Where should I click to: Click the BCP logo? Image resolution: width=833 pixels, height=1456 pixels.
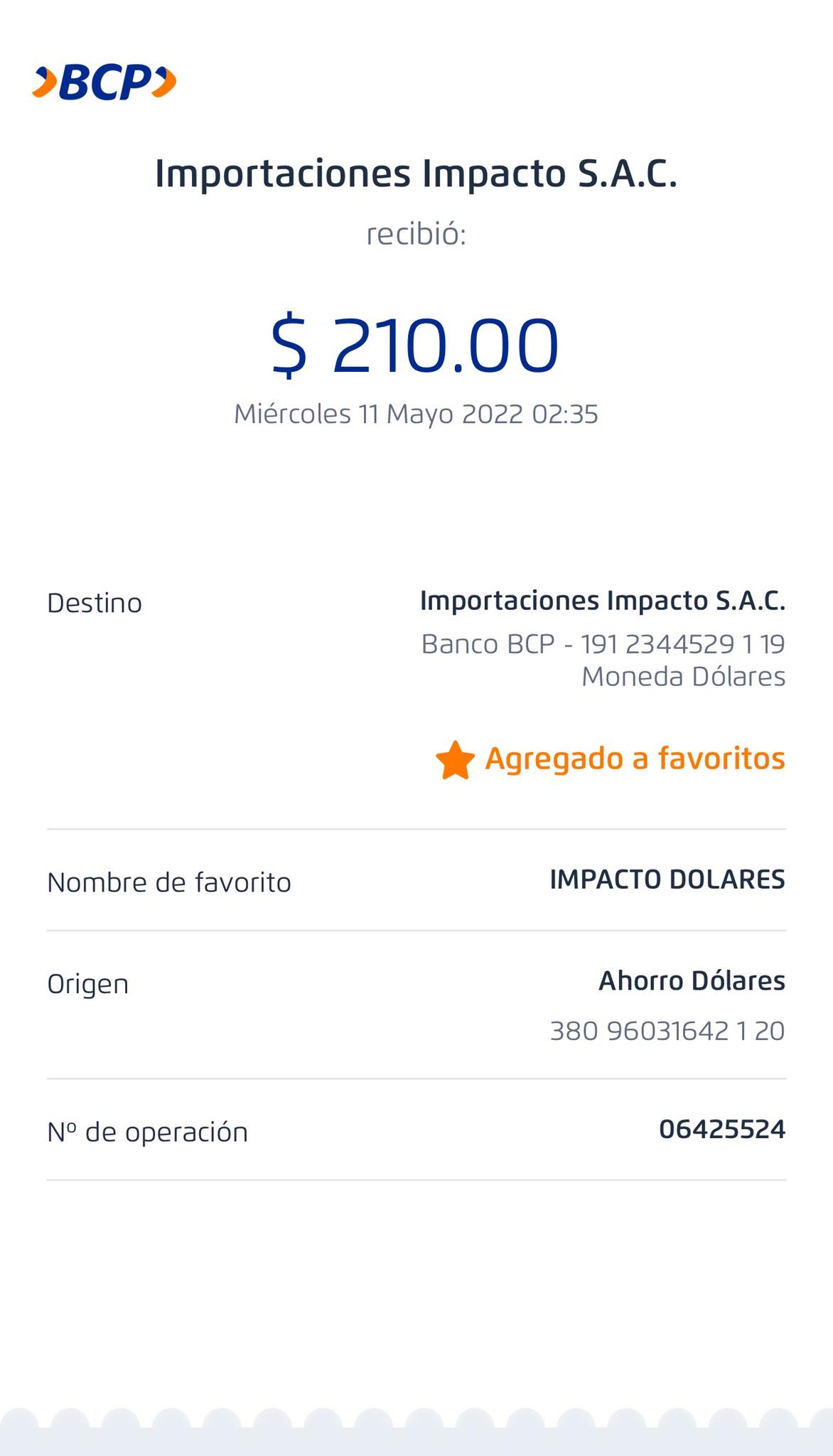click(x=104, y=82)
